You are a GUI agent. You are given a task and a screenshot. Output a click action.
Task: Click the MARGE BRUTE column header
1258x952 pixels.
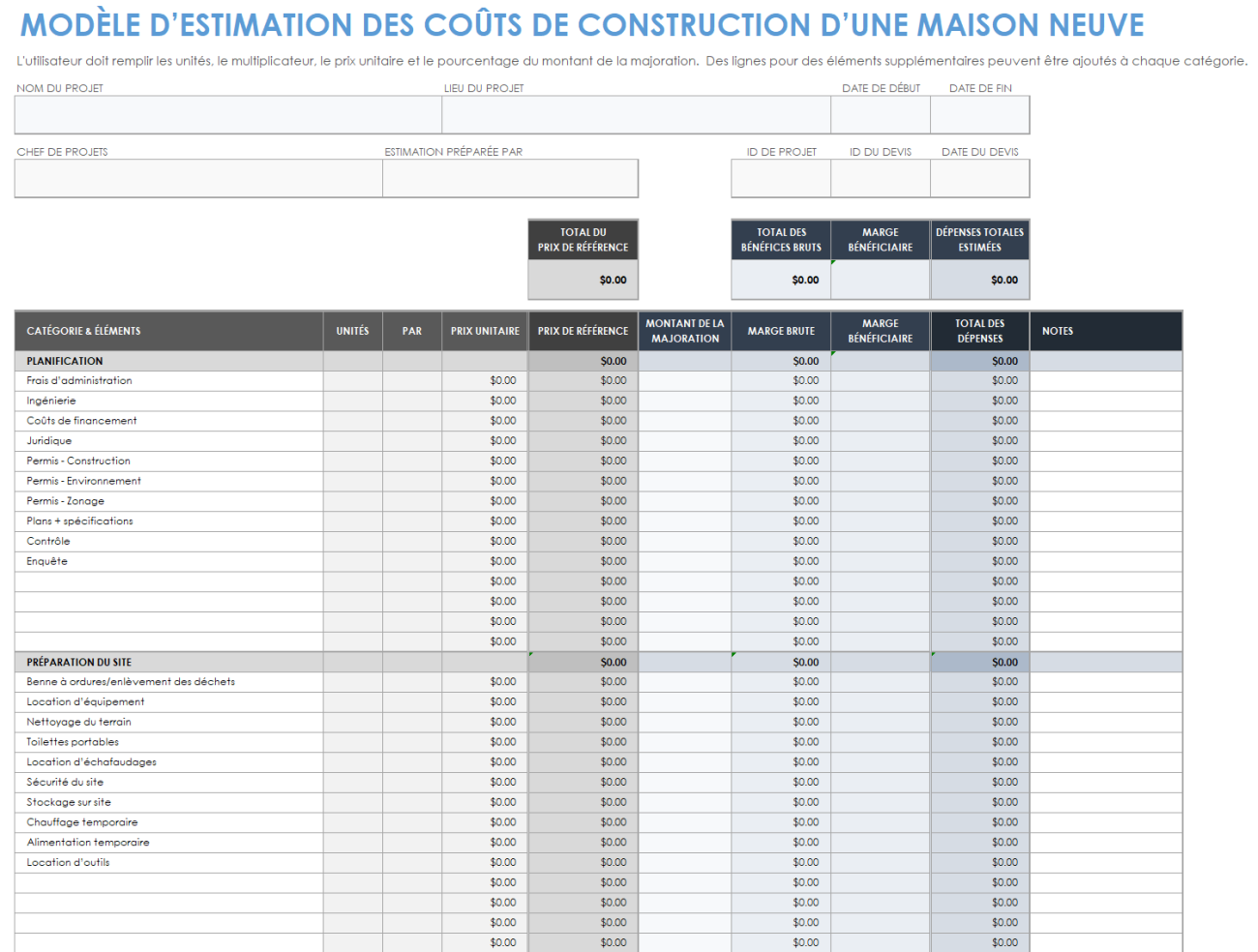pos(781,330)
